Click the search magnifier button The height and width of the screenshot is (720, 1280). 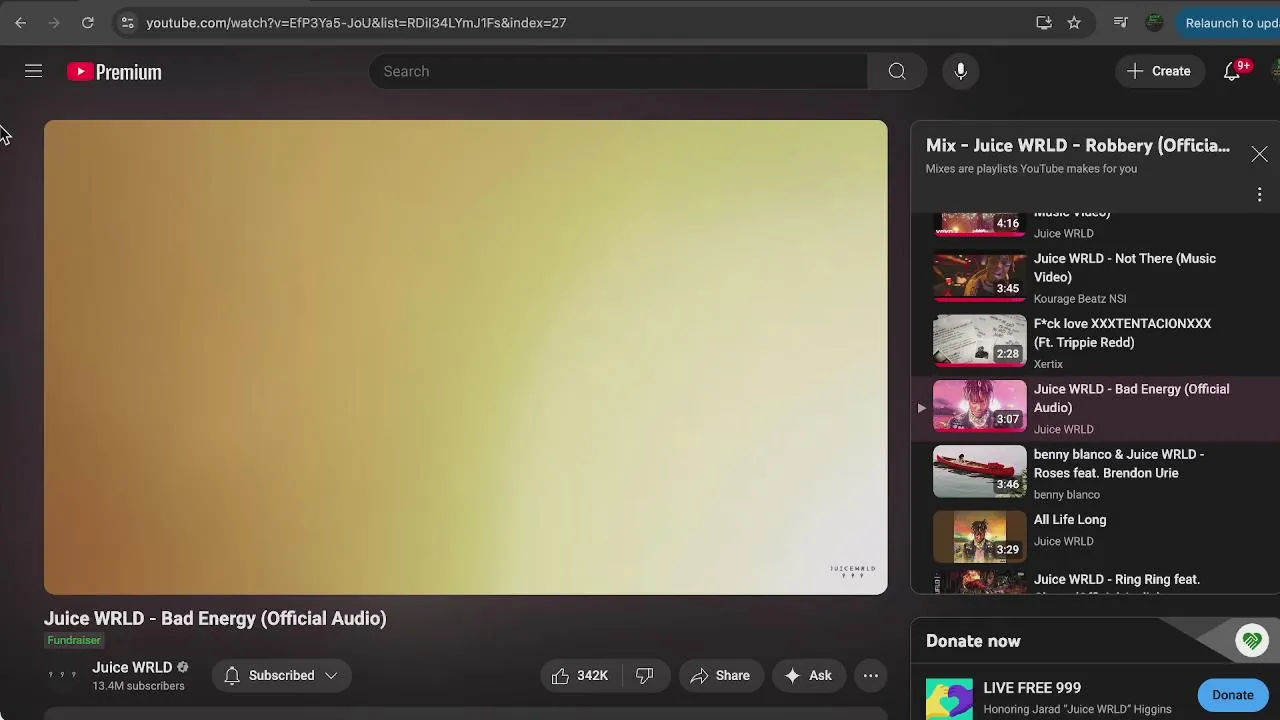click(897, 71)
